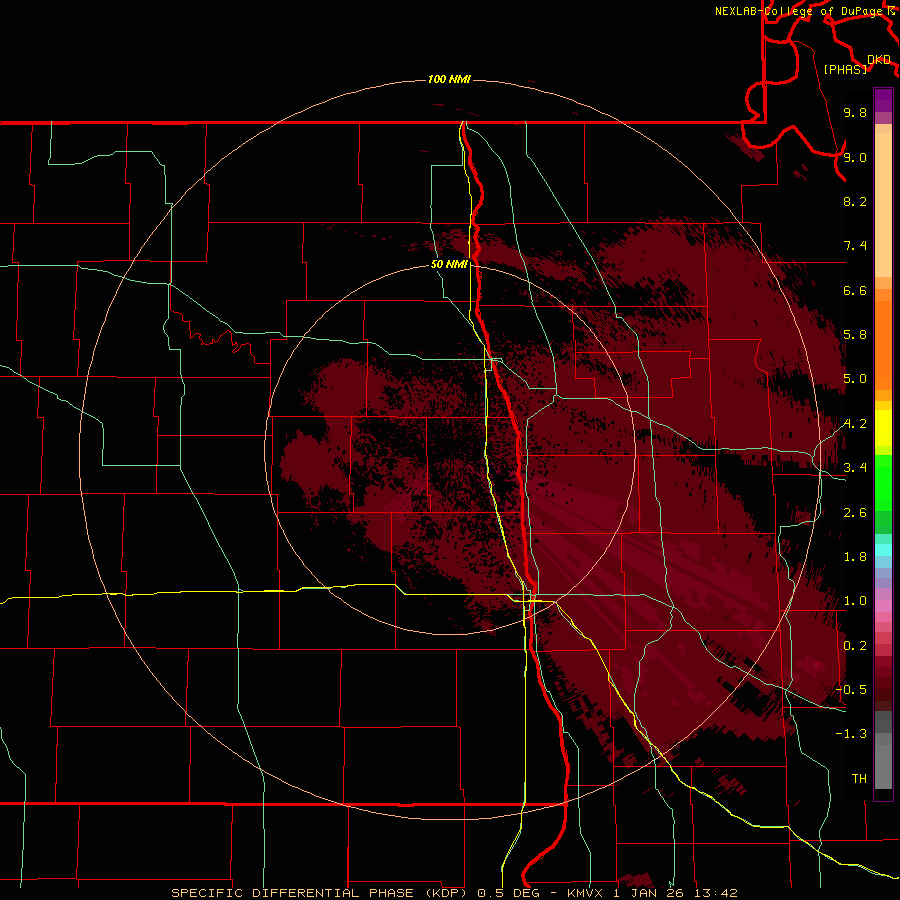Click the 9.0 value on the color scale
Screen dimensions: 900x900
click(x=855, y=157)
